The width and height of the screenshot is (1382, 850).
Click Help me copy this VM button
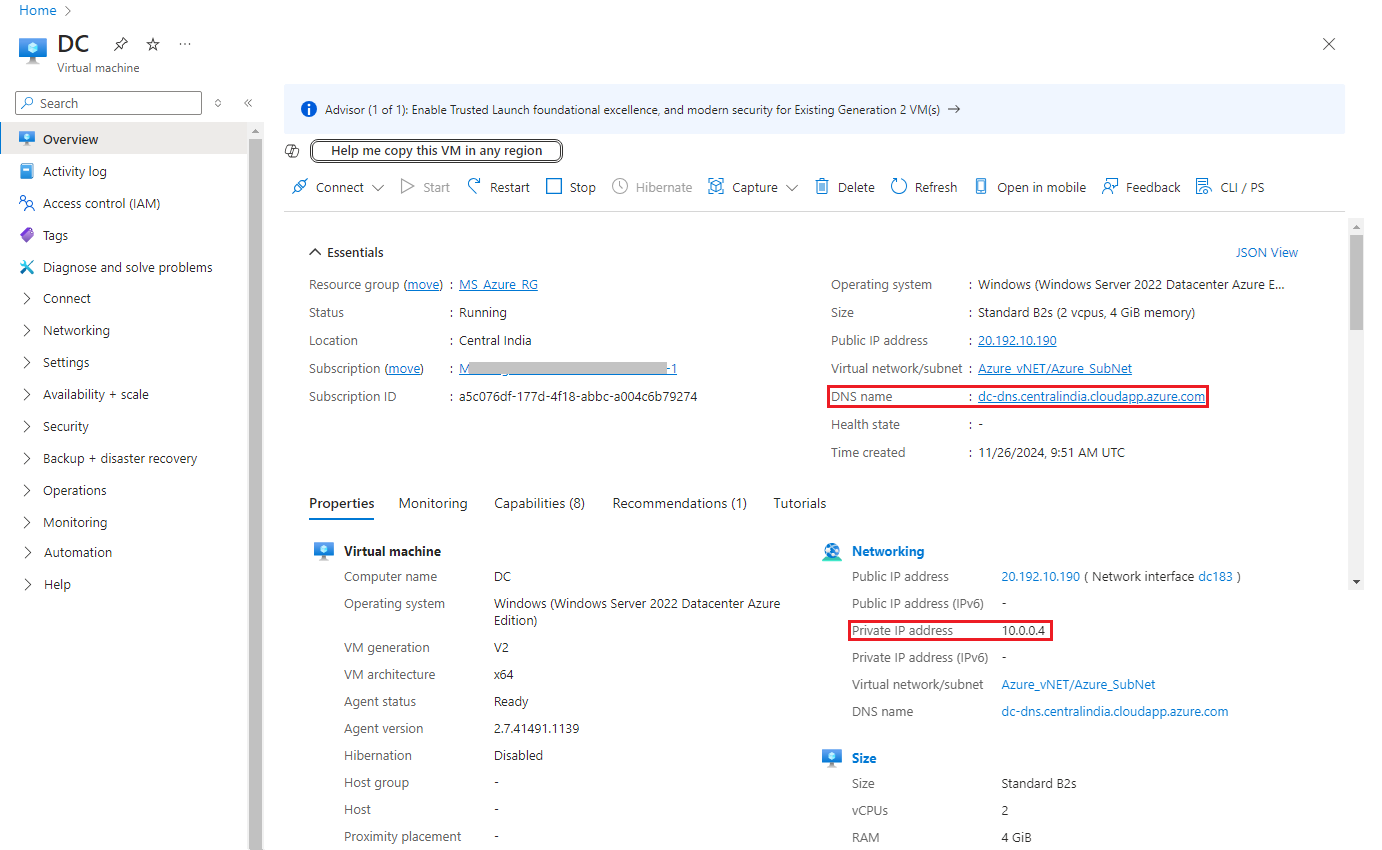(437, 151)
